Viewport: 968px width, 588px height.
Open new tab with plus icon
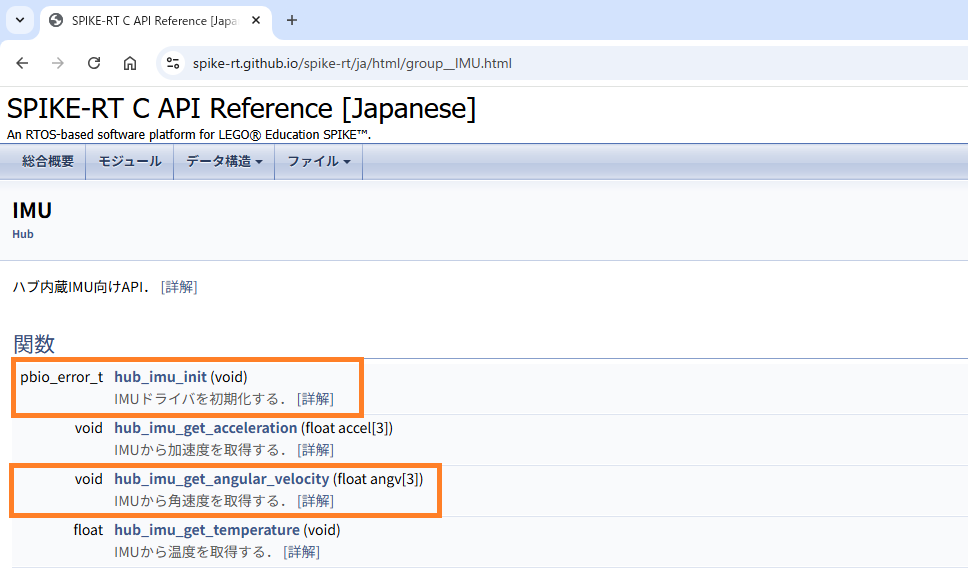click(292, 20)
